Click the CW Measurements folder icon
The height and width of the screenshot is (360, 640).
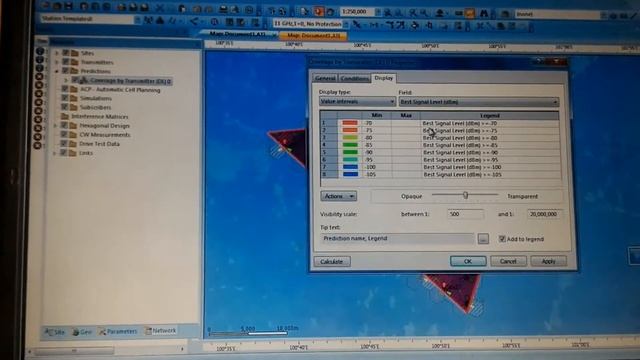[x=73, y=134]
